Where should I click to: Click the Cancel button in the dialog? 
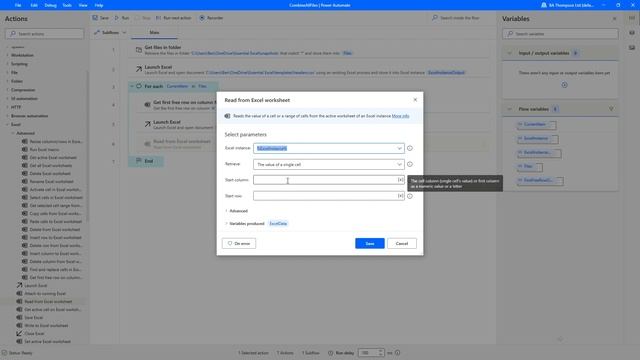[402, 243]
